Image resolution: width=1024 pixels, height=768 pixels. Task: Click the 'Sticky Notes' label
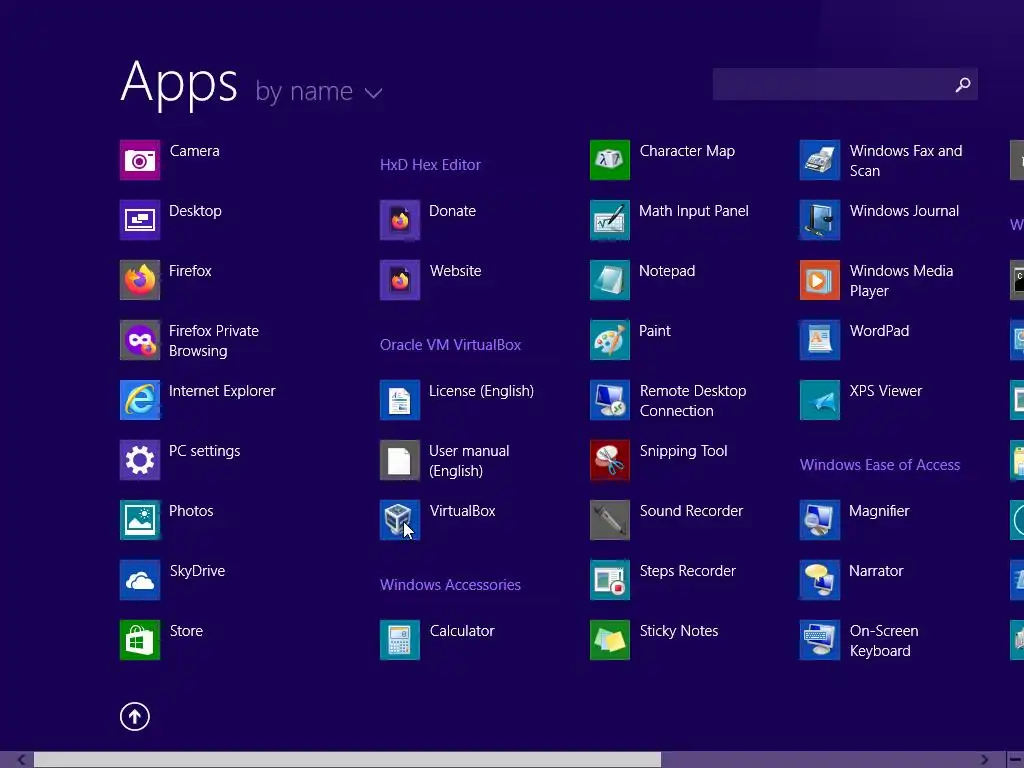679,632
